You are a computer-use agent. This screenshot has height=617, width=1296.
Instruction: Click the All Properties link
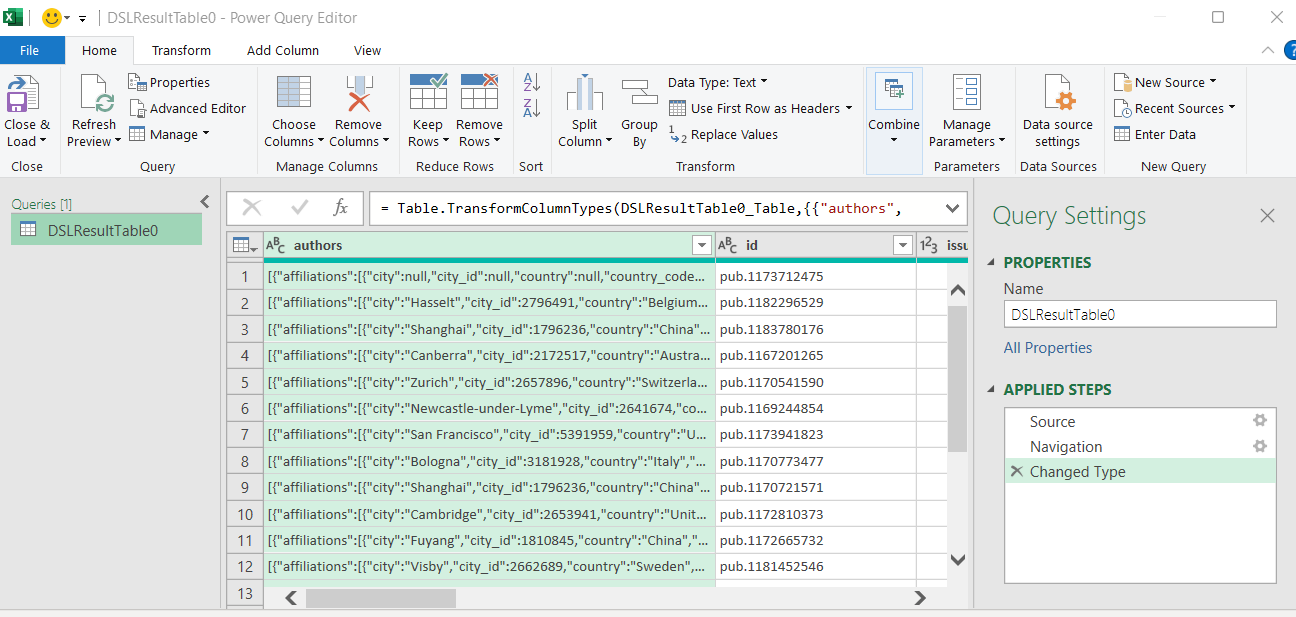1048,348
